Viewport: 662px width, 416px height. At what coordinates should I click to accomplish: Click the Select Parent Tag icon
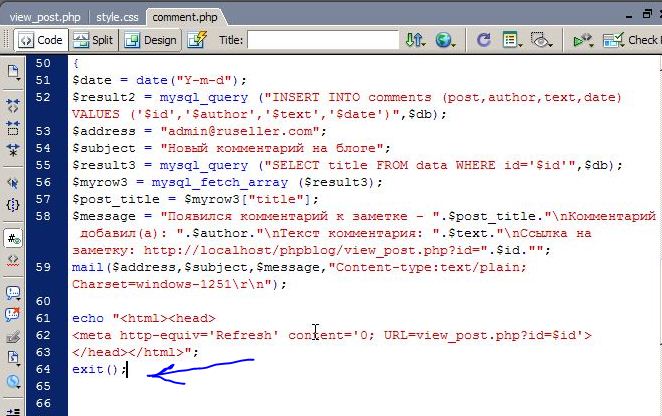[x=13, y=182]
